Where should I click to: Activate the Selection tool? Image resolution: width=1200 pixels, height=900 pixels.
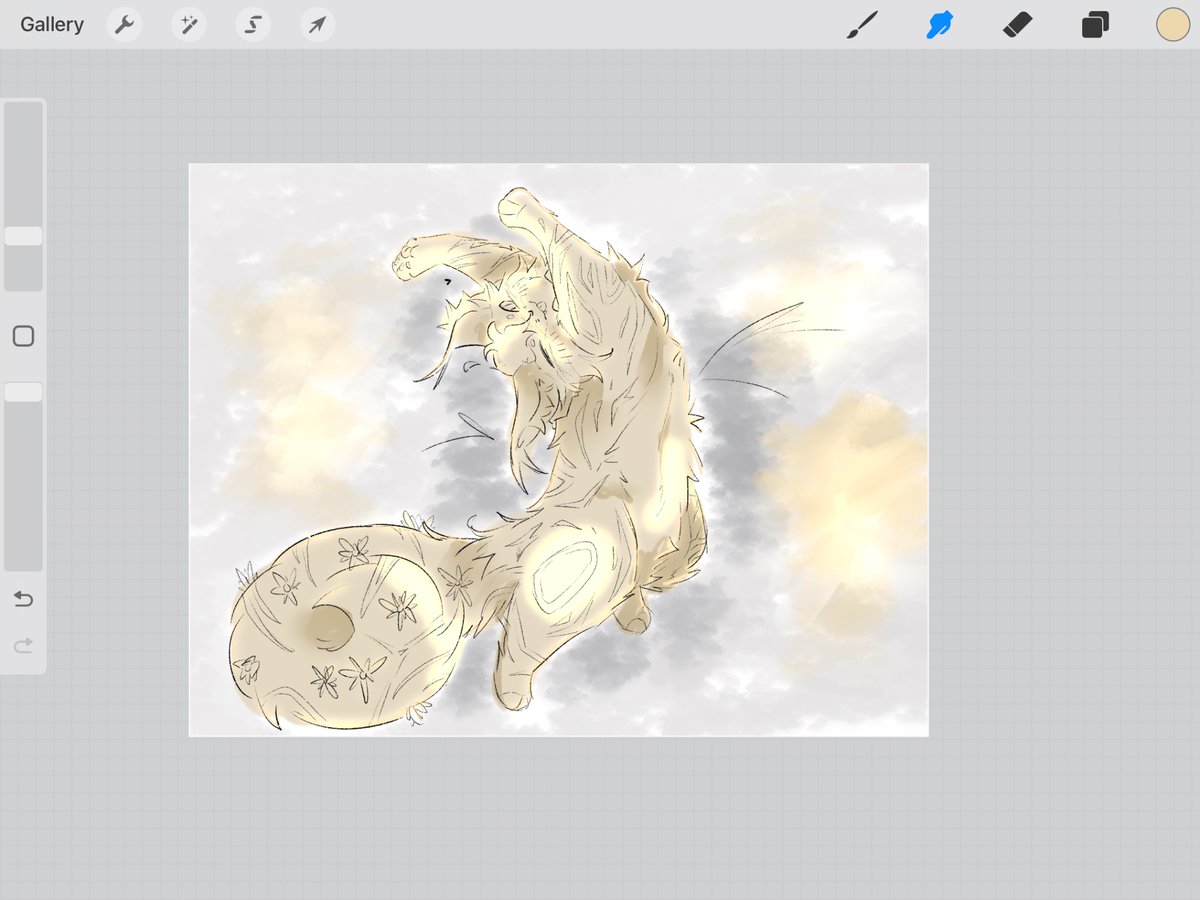pos(253,25)
